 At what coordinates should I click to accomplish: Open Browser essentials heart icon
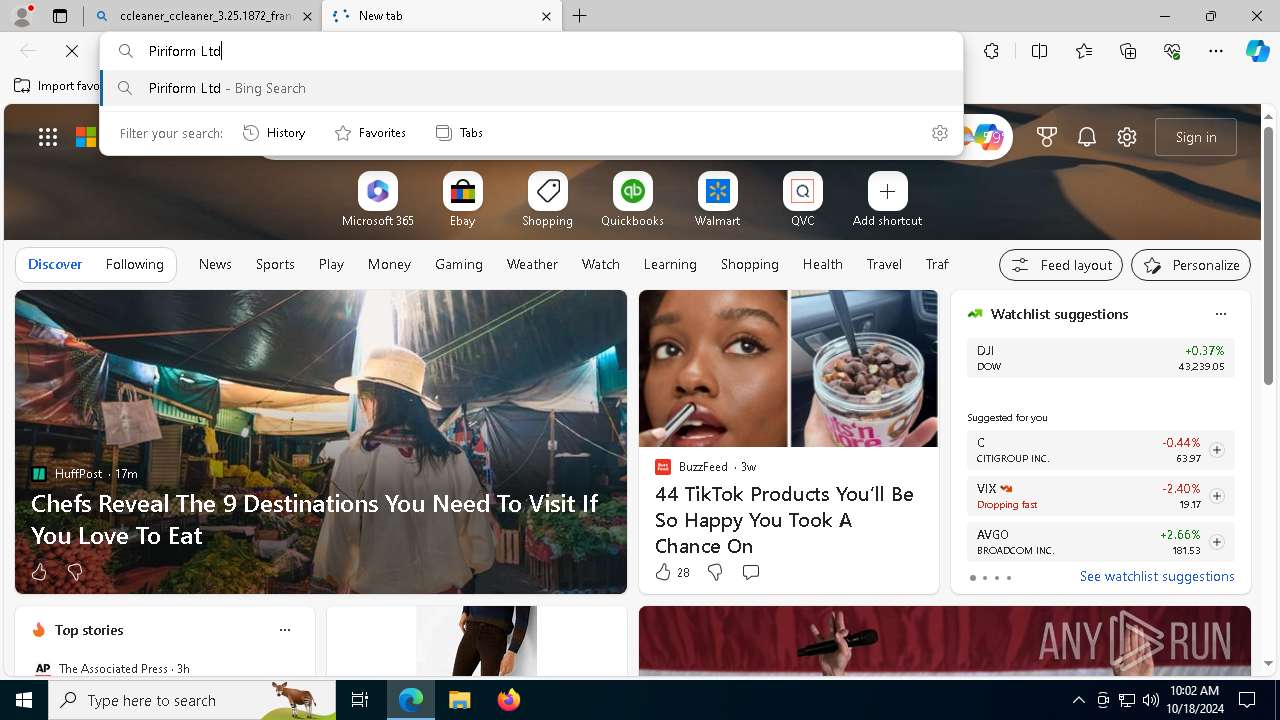(1172, 51)
